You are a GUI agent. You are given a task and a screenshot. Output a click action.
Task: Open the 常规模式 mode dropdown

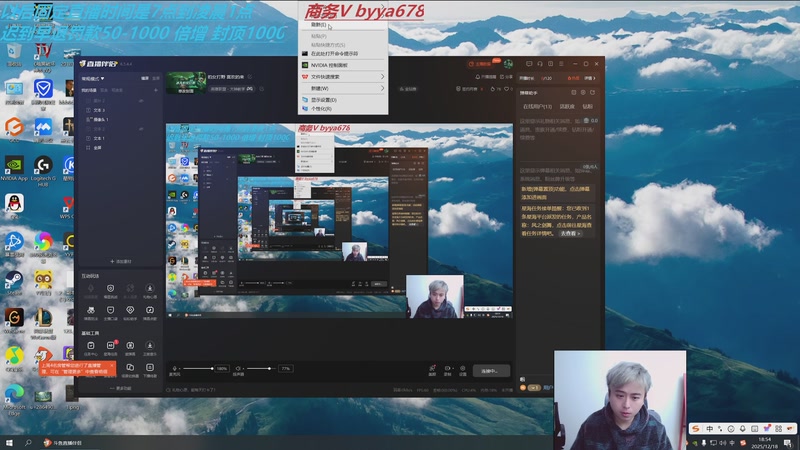93,79
